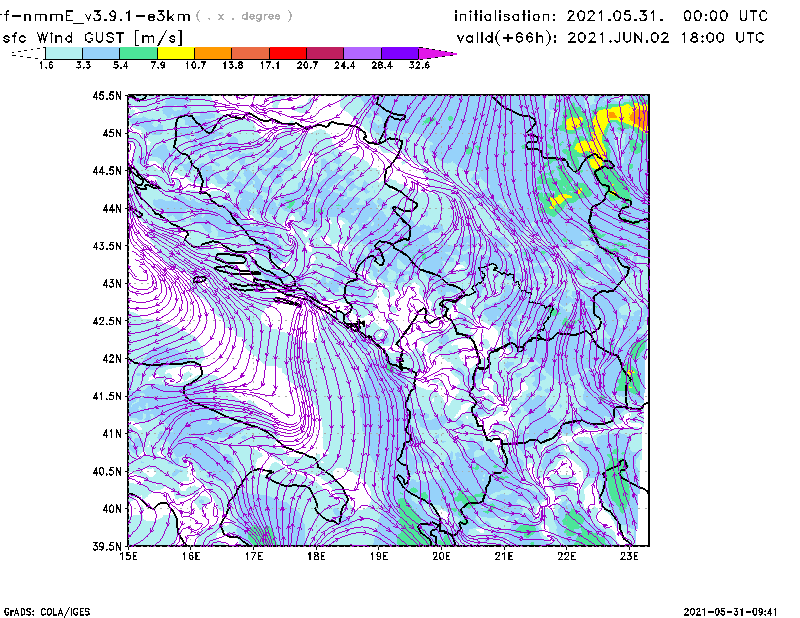Image resolution: width=800 pixels, height=618 pixels.
Task: Click the 45.5N latitude axis label
Action: [105, 96]
